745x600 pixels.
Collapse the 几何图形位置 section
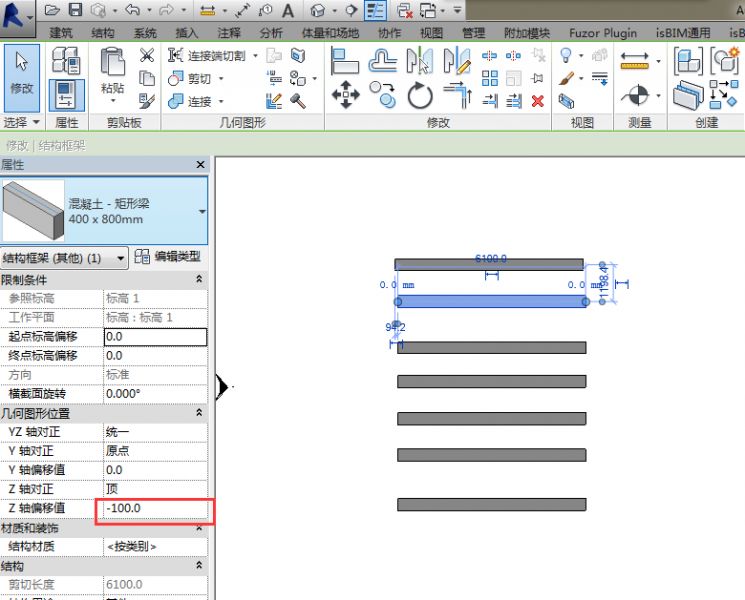click(x=198, y=413)
